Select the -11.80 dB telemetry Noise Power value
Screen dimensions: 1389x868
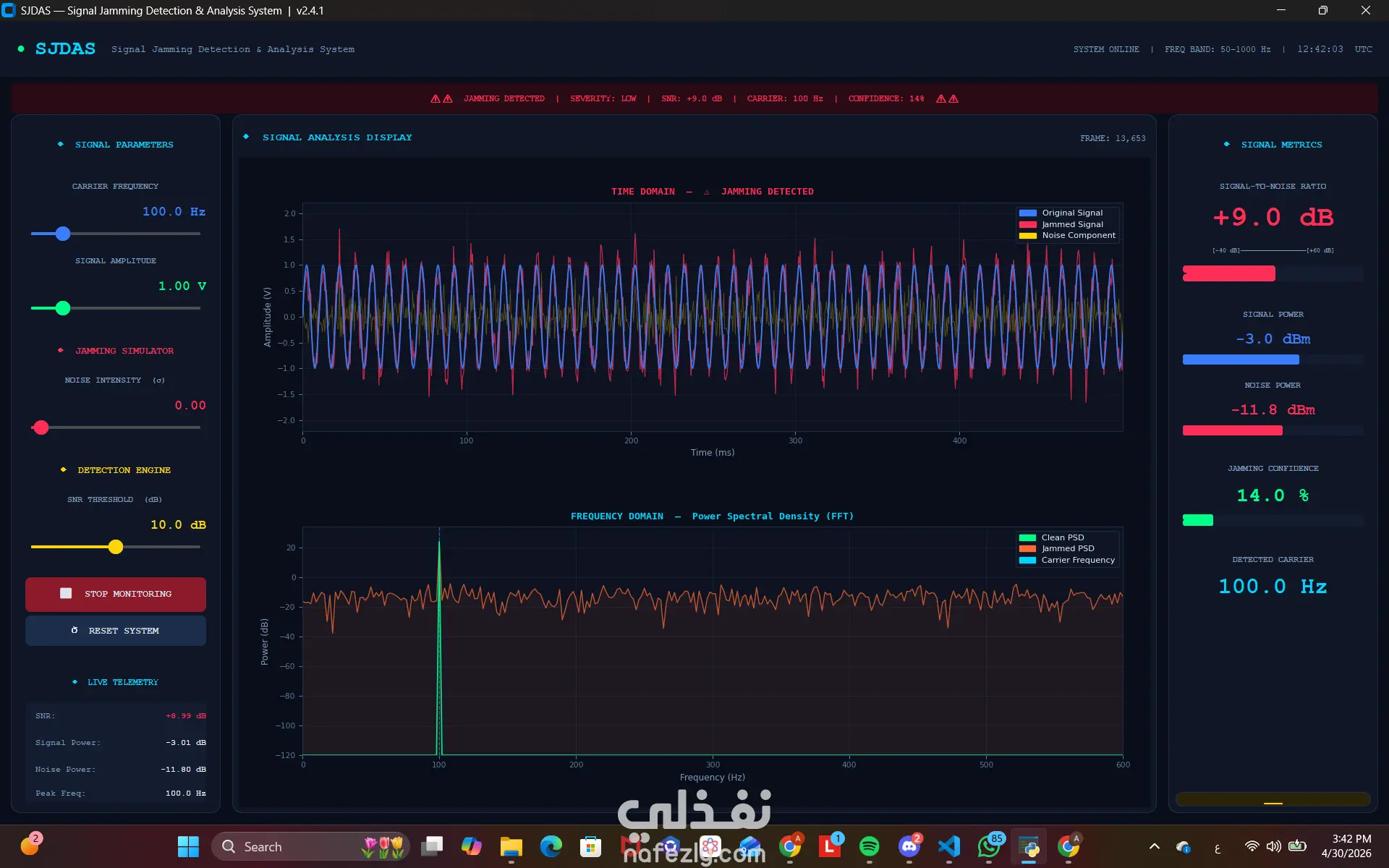[x=183, y=770]
